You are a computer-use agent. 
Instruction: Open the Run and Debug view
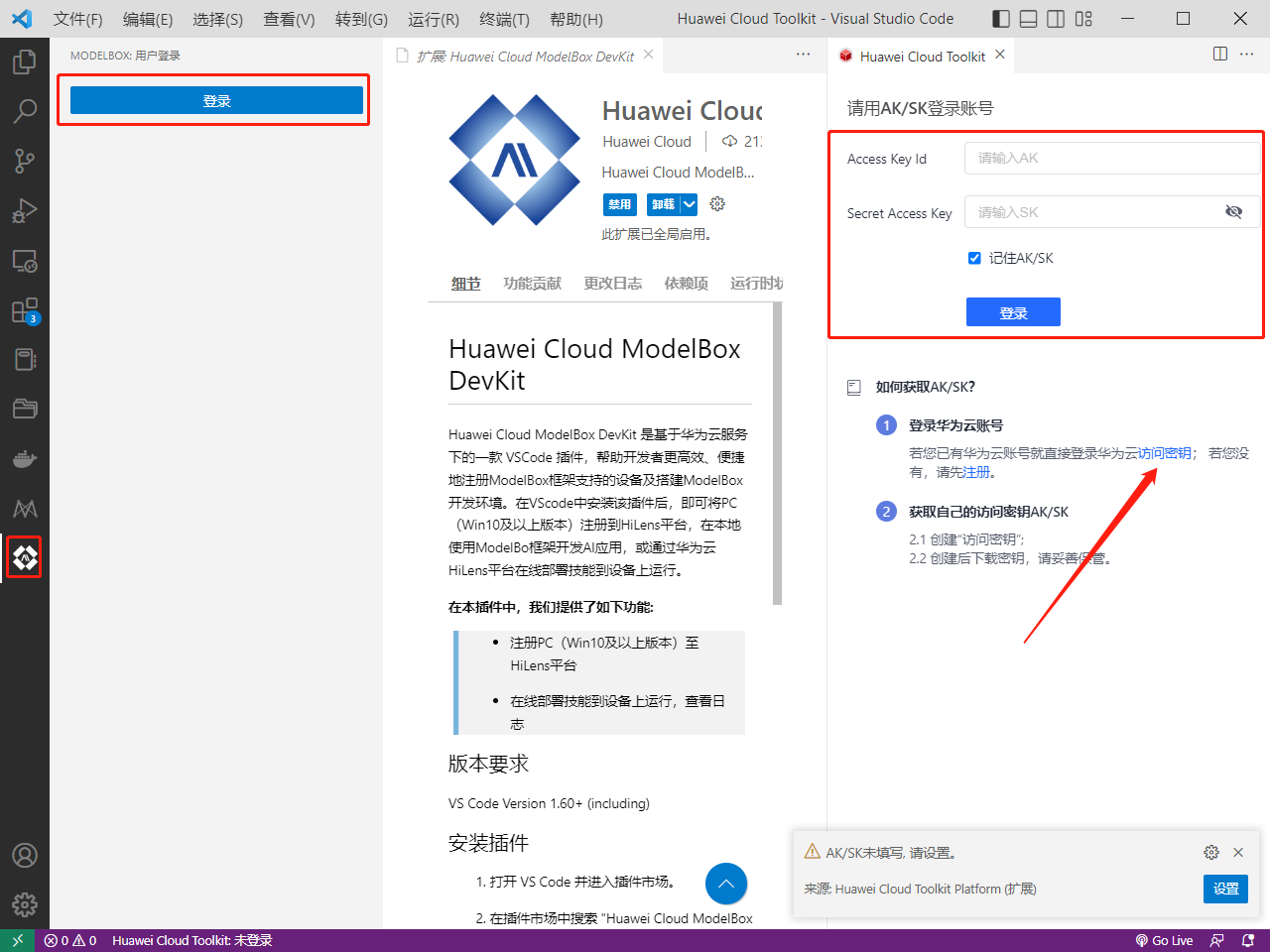[x=25, y=211]
